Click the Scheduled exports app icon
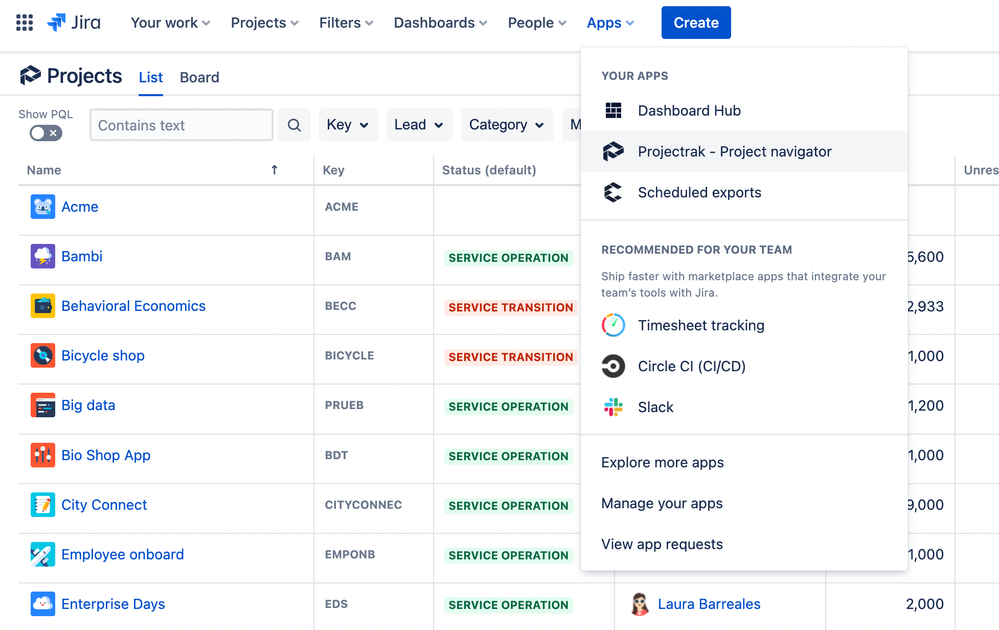The width and height of the screenshot is (999, 630). click(613, 192)
